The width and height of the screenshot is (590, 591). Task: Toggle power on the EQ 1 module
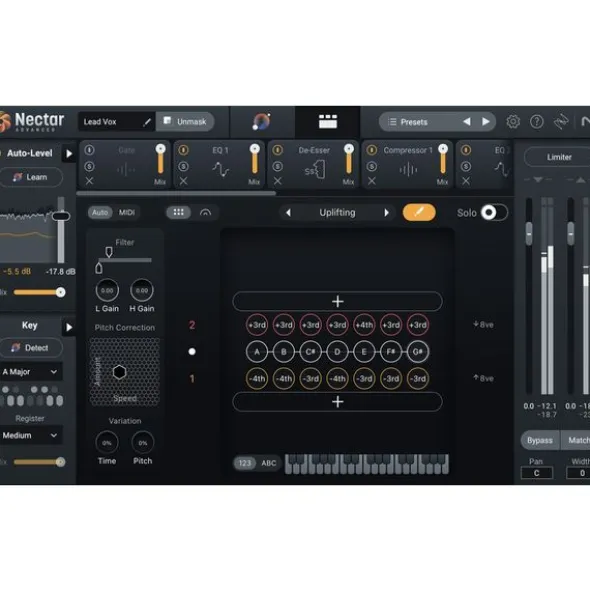183,150
